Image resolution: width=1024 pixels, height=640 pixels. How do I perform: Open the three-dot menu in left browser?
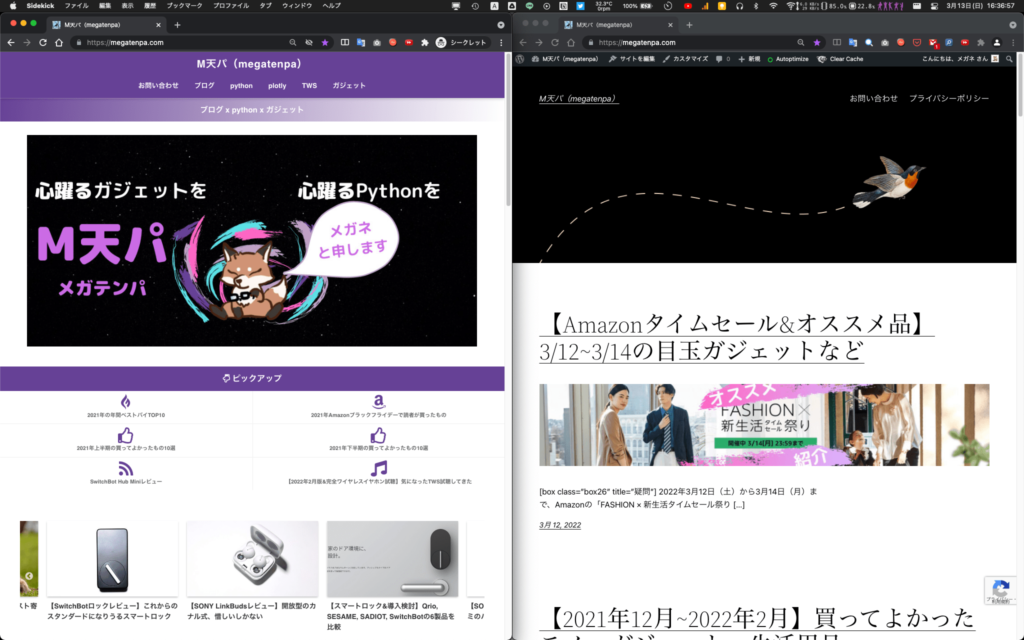pos(501,42)
